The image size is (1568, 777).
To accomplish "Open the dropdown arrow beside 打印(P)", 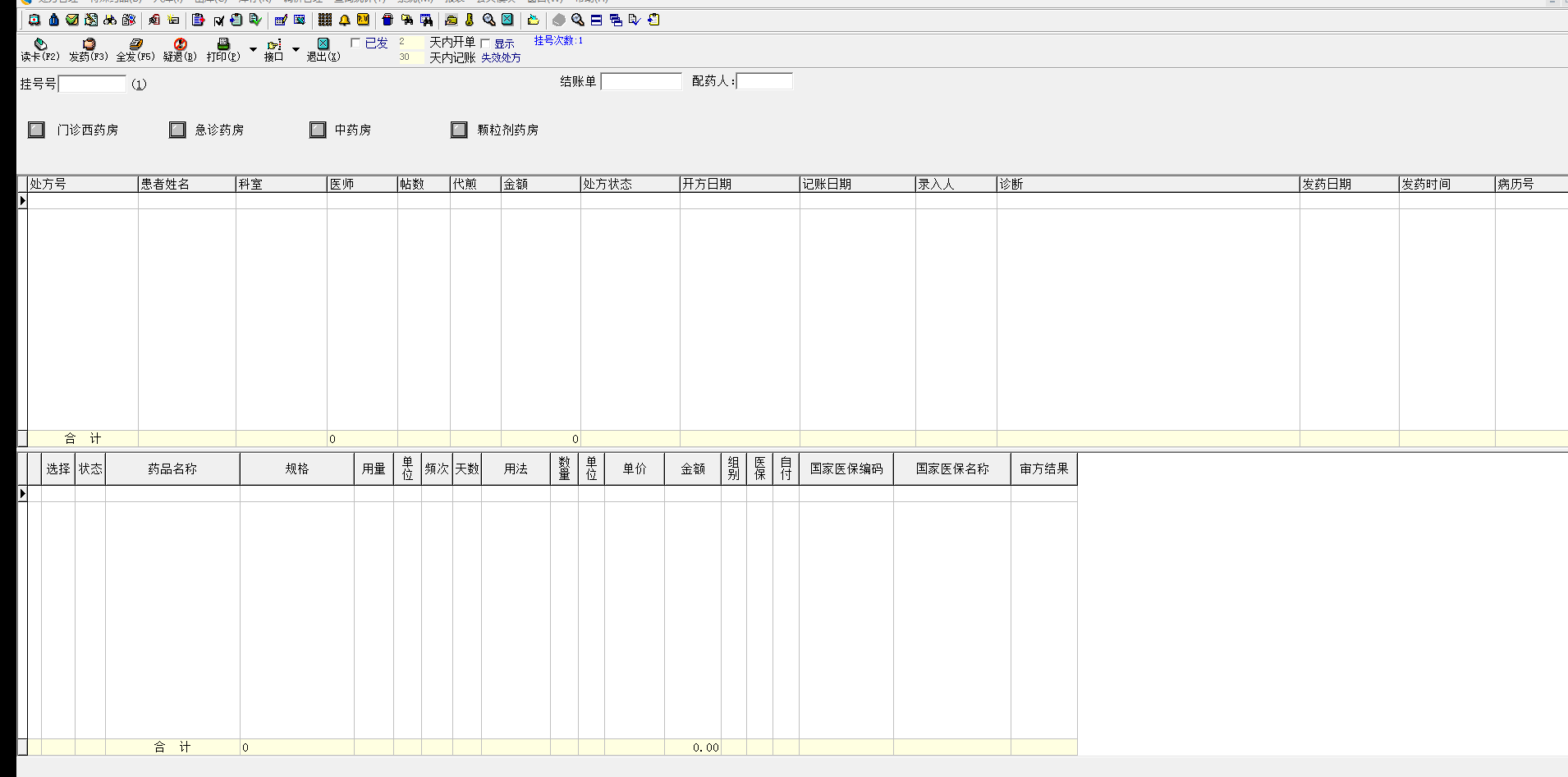I will coord(253,49).
